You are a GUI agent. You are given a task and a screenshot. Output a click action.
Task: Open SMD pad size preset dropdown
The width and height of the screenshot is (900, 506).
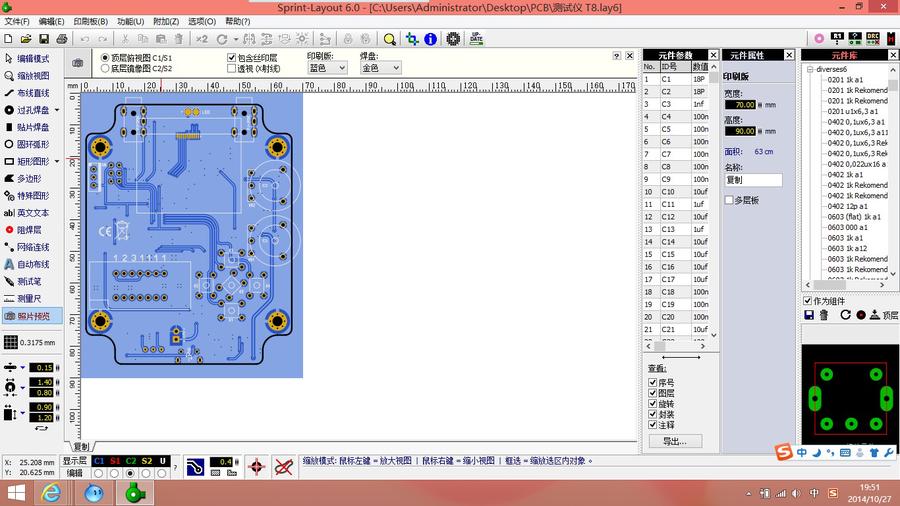(23, 412)
